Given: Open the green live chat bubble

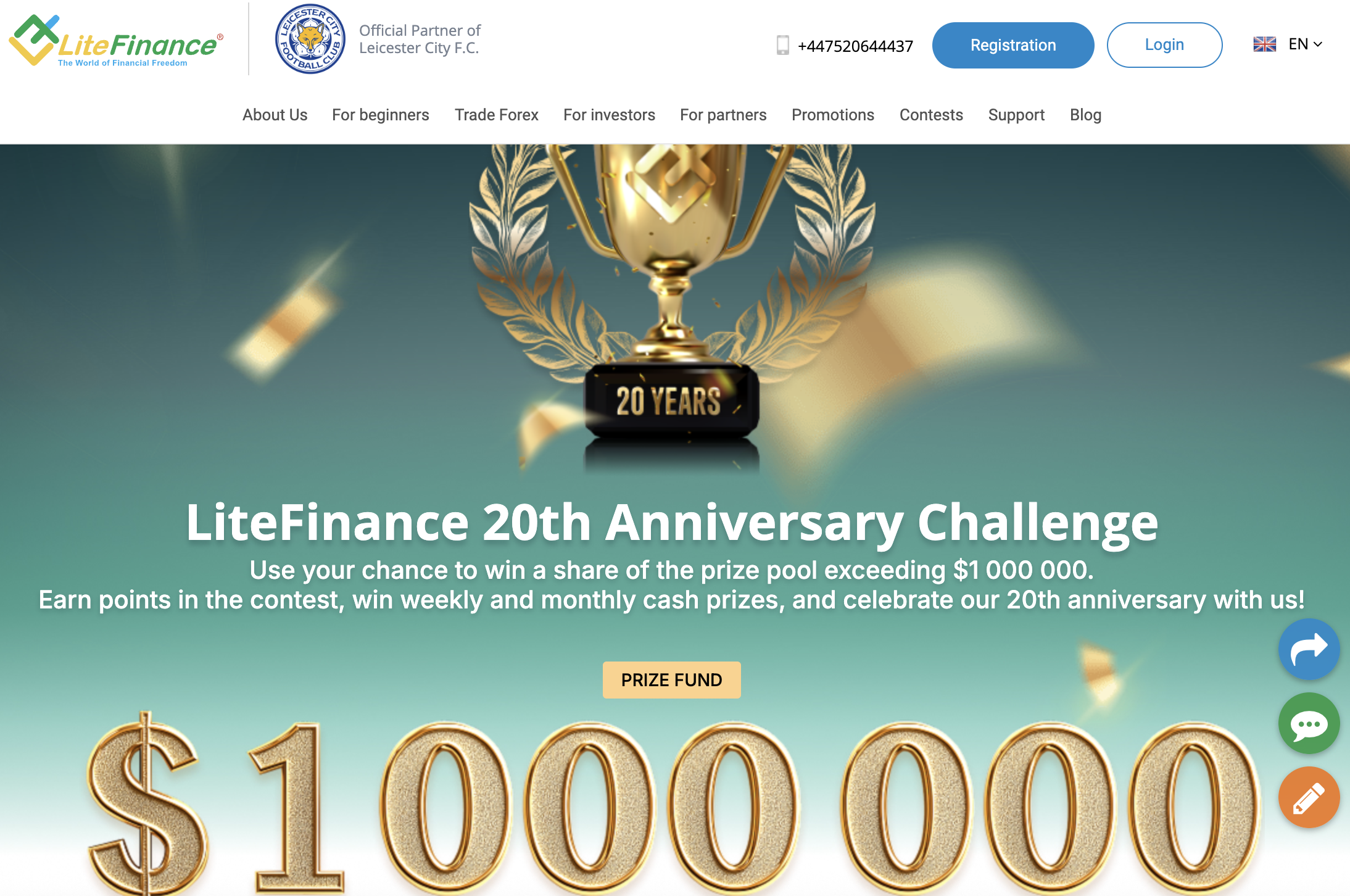Looking at the screenshot, I should (1309, 723).
